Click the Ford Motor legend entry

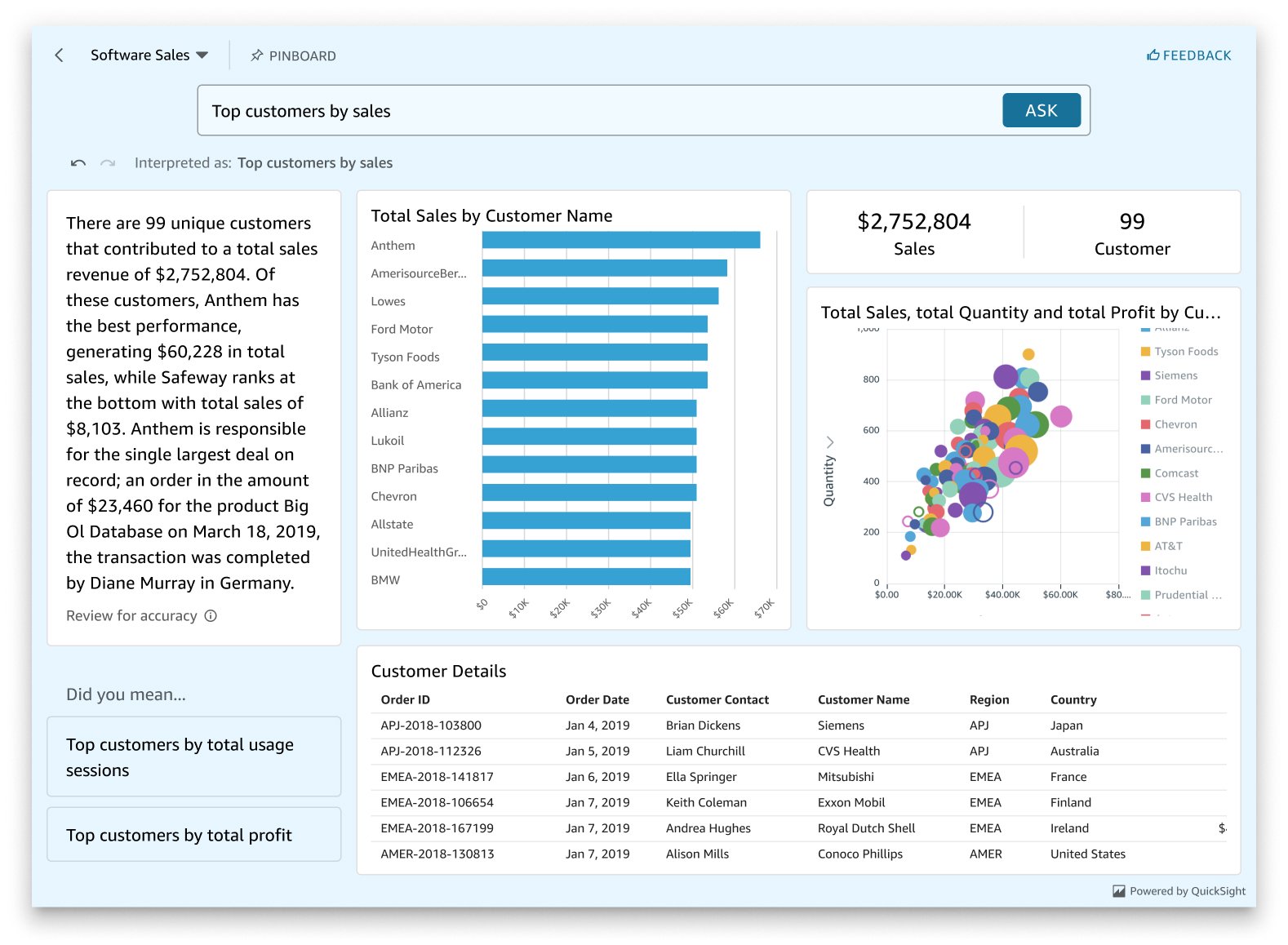(1176, 400)
